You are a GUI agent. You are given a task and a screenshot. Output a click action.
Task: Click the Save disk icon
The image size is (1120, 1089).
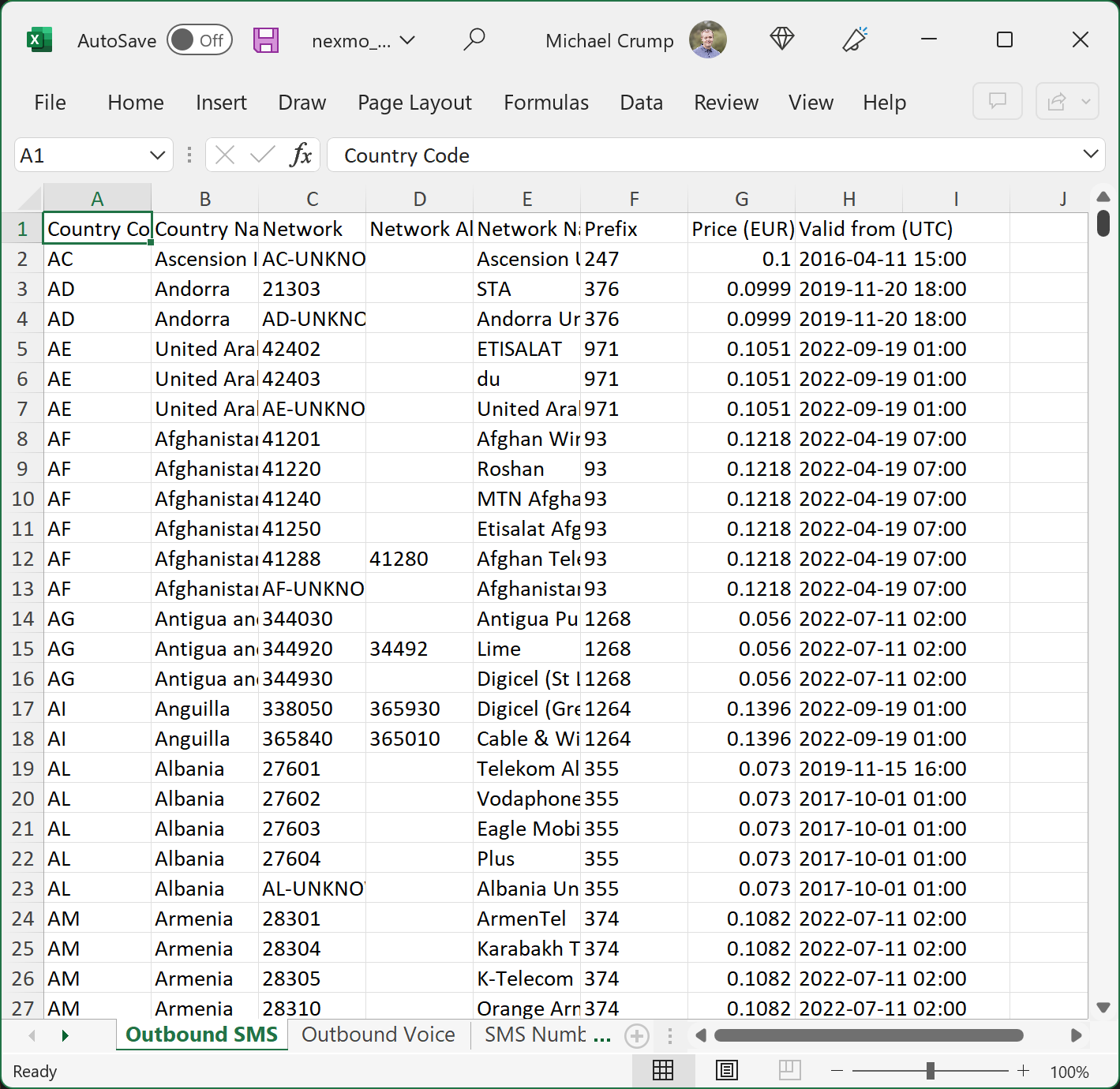point(266,40)
